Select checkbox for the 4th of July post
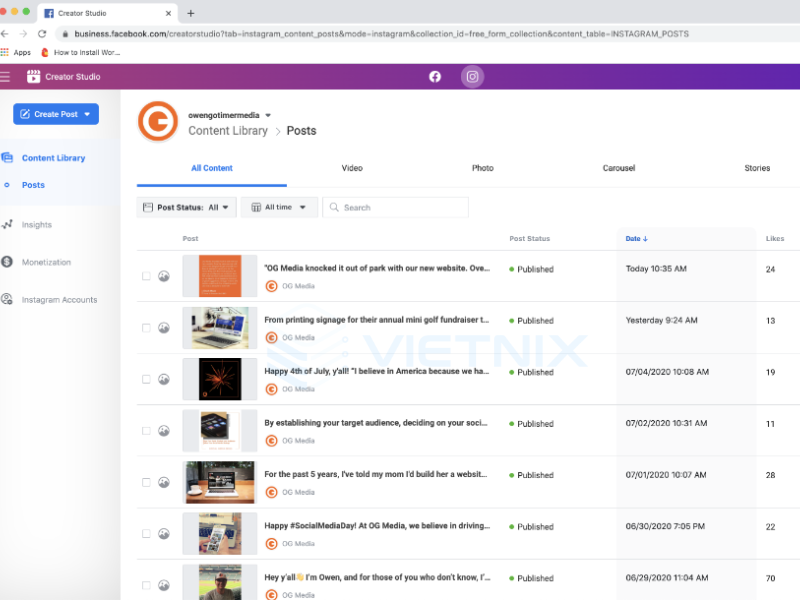 click(146, 379)
